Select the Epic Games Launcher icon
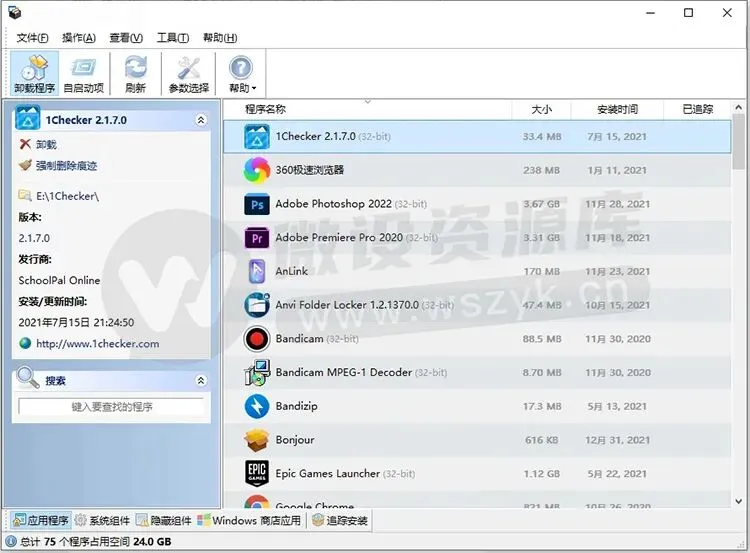 [x=257, y=474]
